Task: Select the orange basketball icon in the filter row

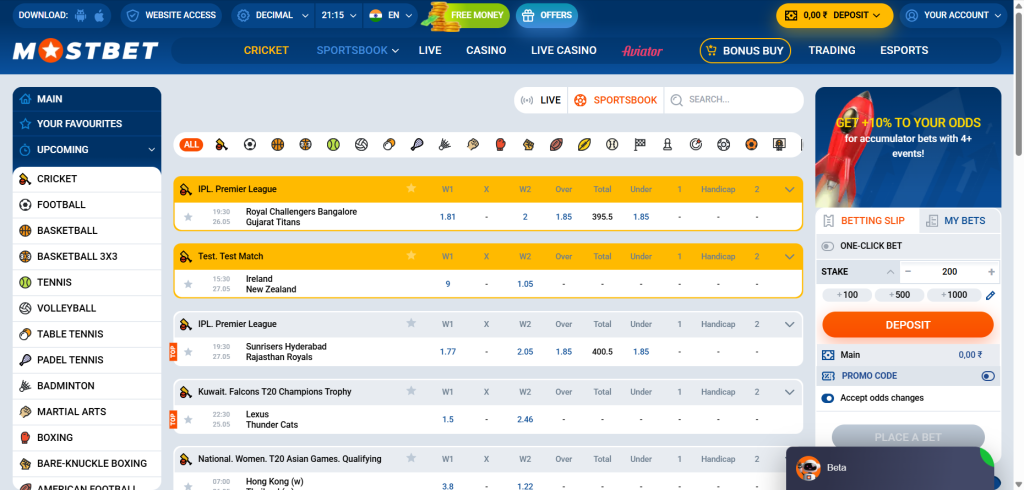Action: [x=278, y=144]
